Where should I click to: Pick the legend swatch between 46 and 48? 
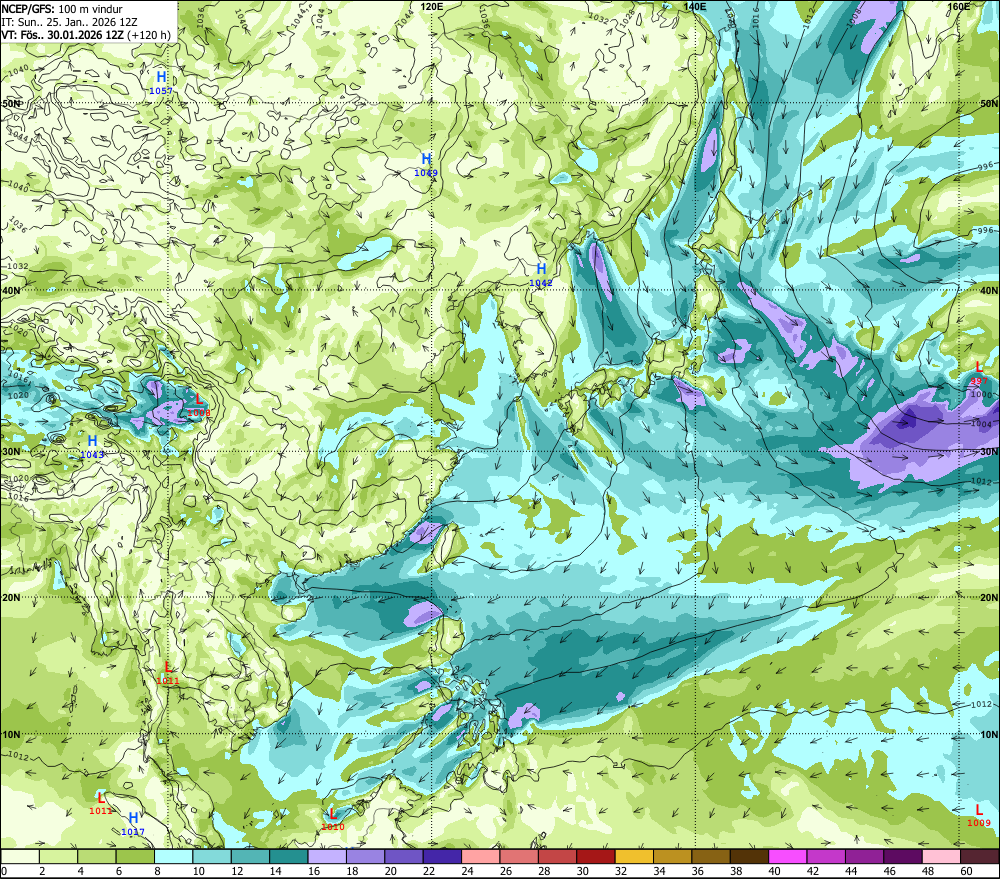pyautogui.click(x=902, y=856)
